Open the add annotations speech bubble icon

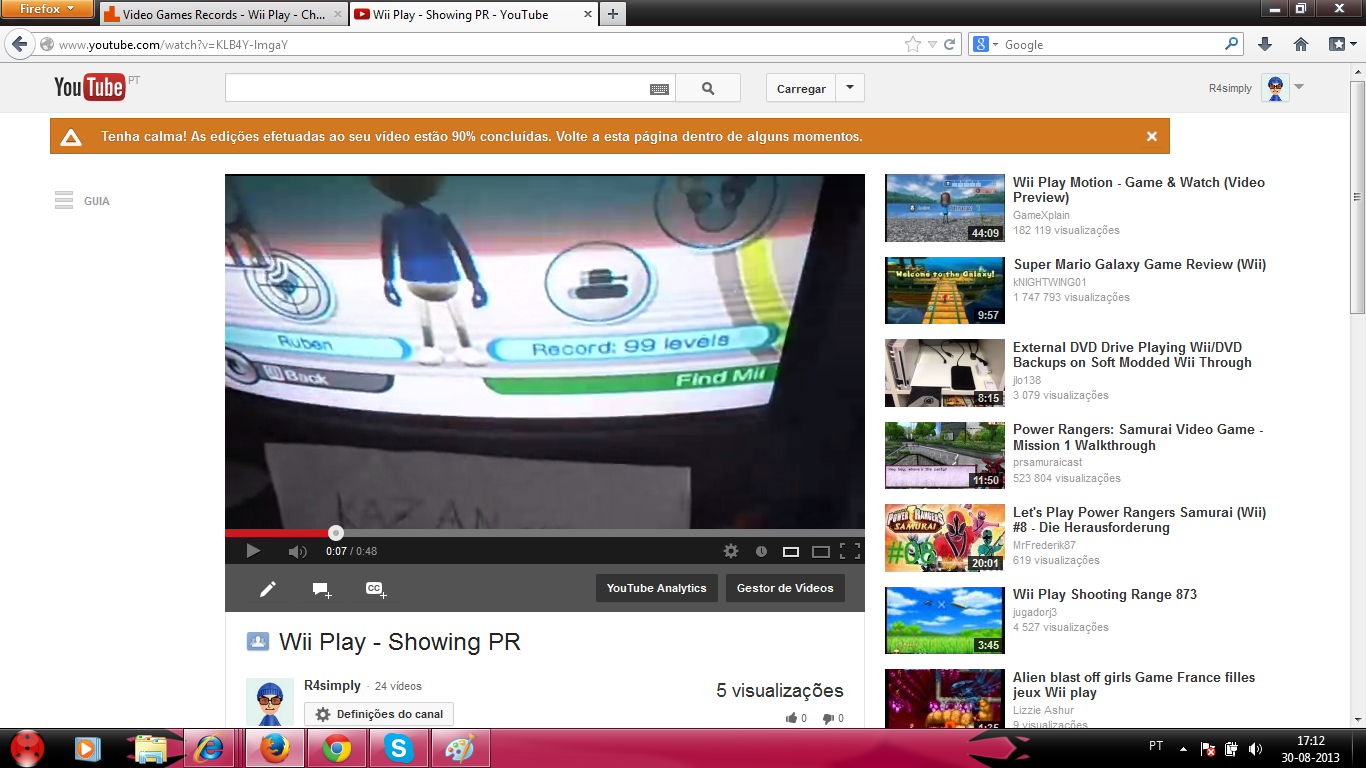[x=321, y=589]
